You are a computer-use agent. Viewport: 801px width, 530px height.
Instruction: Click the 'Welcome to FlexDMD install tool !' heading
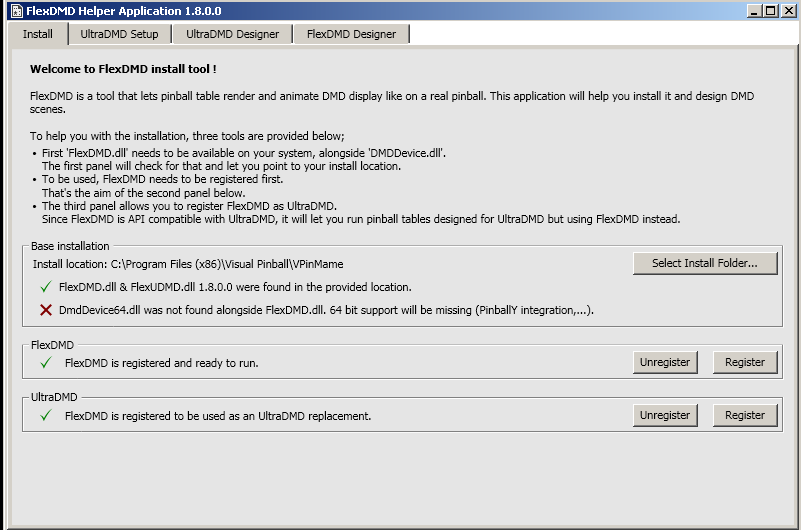[x=123, y=69]
